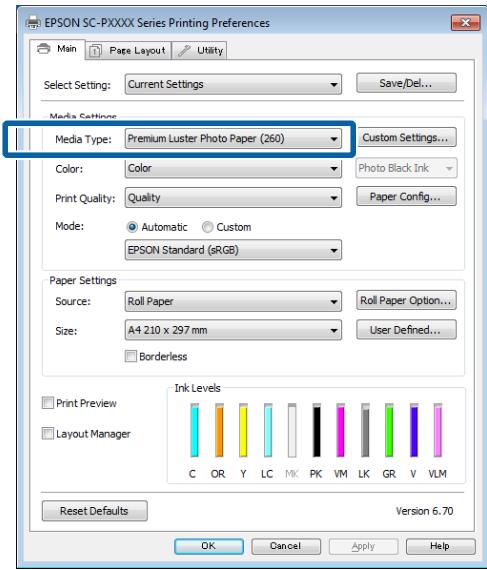Viewport: 487px width, 570px height.
Task: Click the magenta VM ink level bar
Action: pyautogui.click(x=341, y=430)
